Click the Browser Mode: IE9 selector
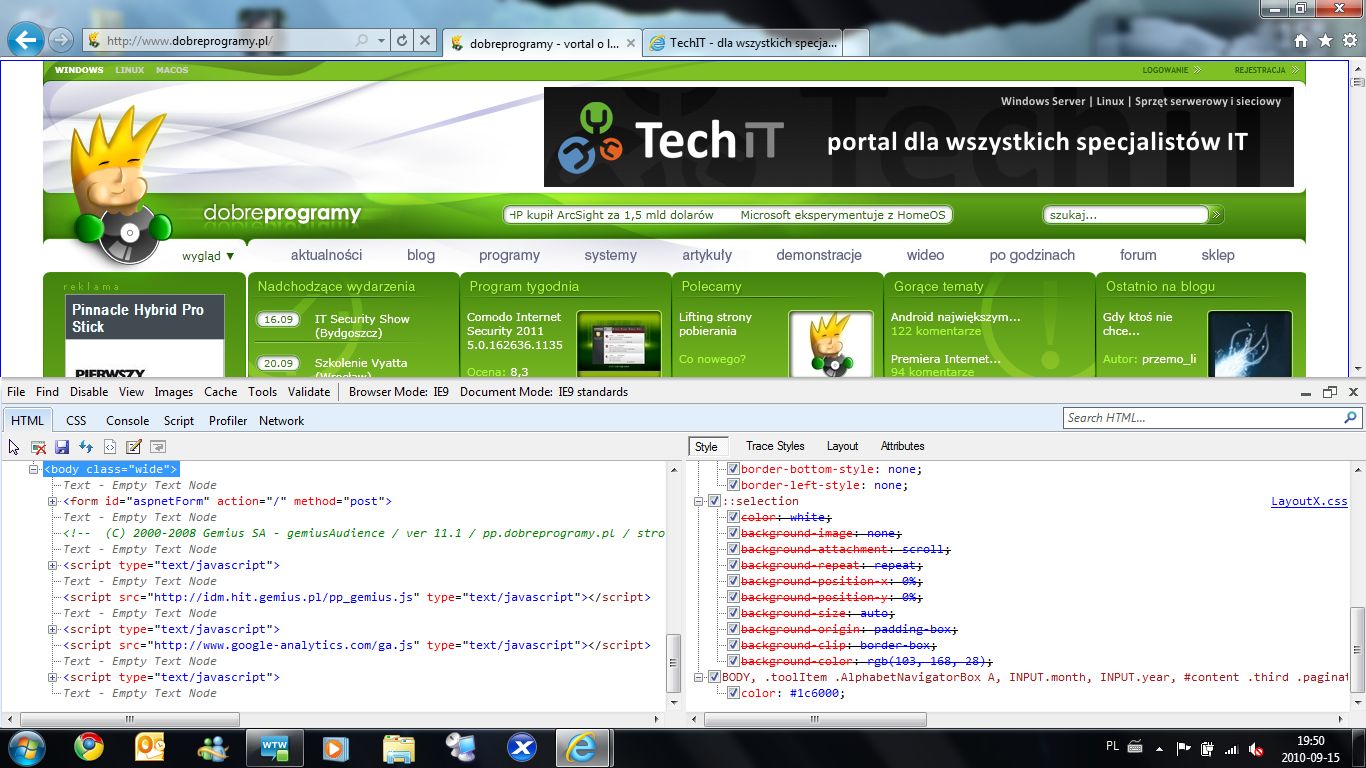 [x=396, y=392]
